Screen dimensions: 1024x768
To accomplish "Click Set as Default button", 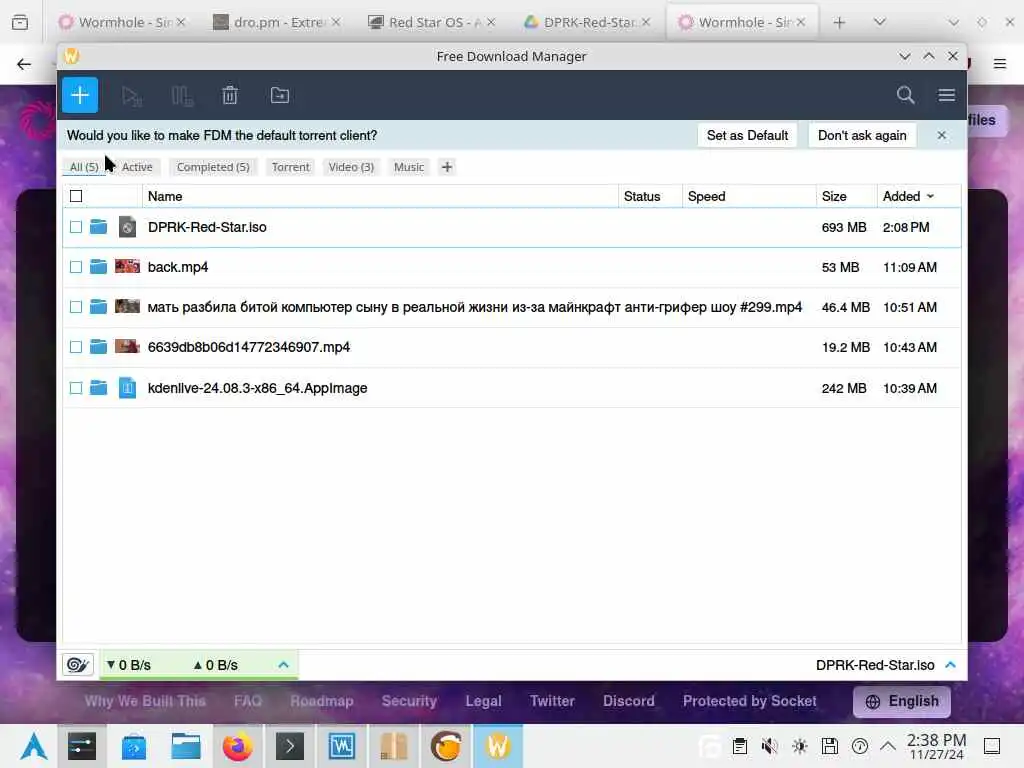I will point(747,135).
